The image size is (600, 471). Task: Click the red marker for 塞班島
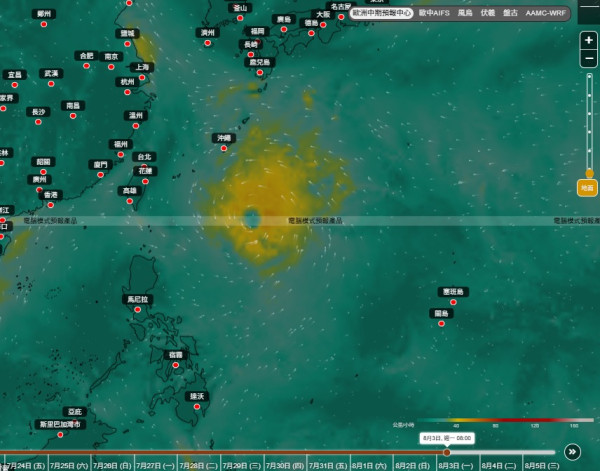point(453,302)
